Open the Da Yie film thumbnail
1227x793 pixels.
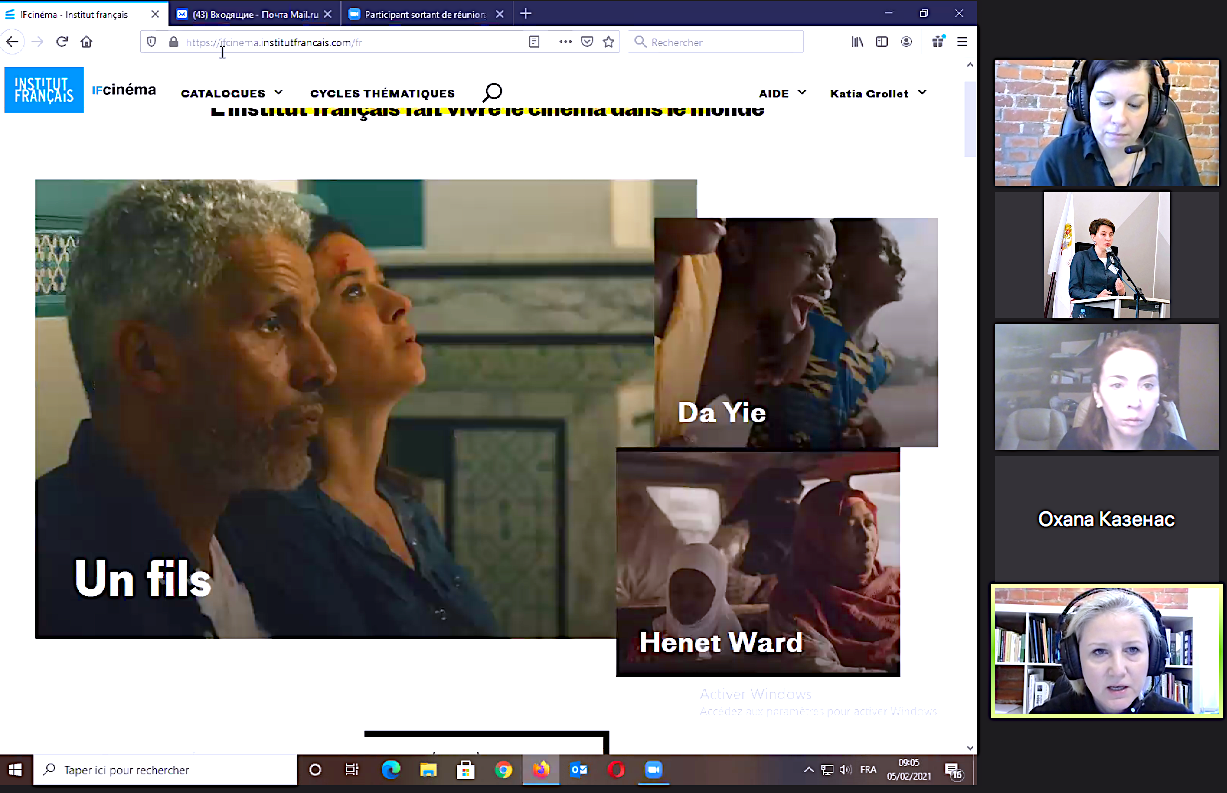796,332
